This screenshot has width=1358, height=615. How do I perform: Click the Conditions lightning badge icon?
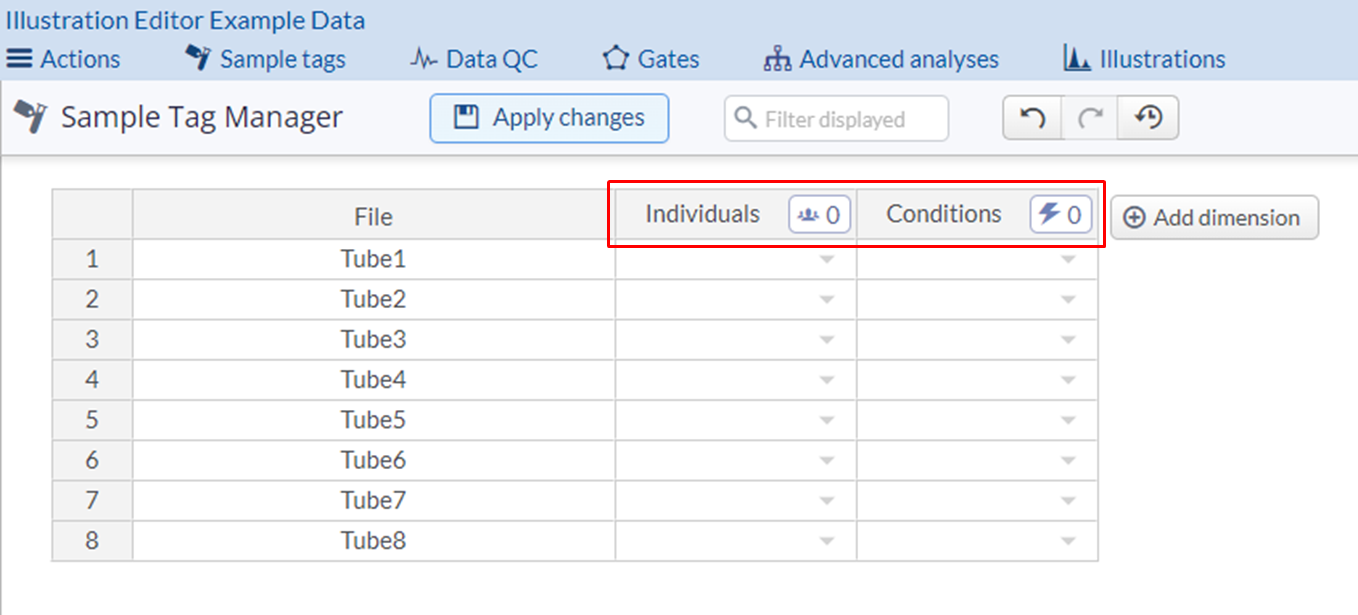click(x=1060, y=215)
